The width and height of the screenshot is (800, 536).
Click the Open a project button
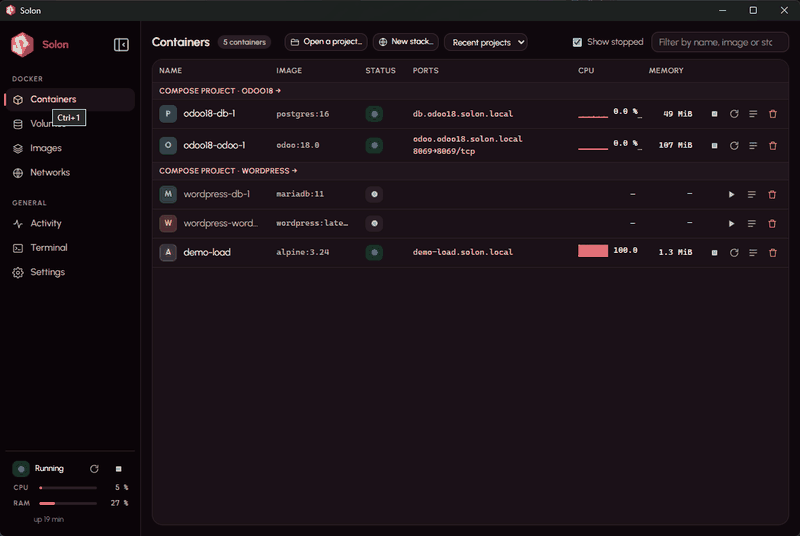(326, 42)
